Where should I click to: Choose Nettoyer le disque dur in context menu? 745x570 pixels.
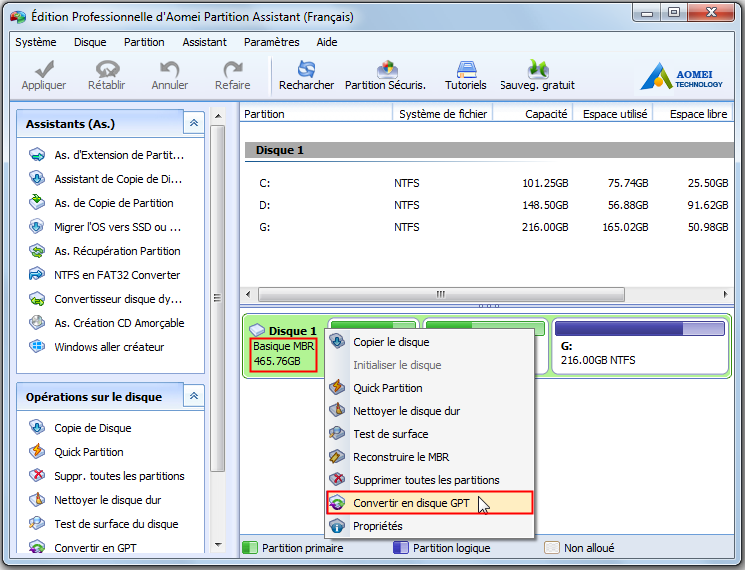pyautogui.click(x=430, y=411)
